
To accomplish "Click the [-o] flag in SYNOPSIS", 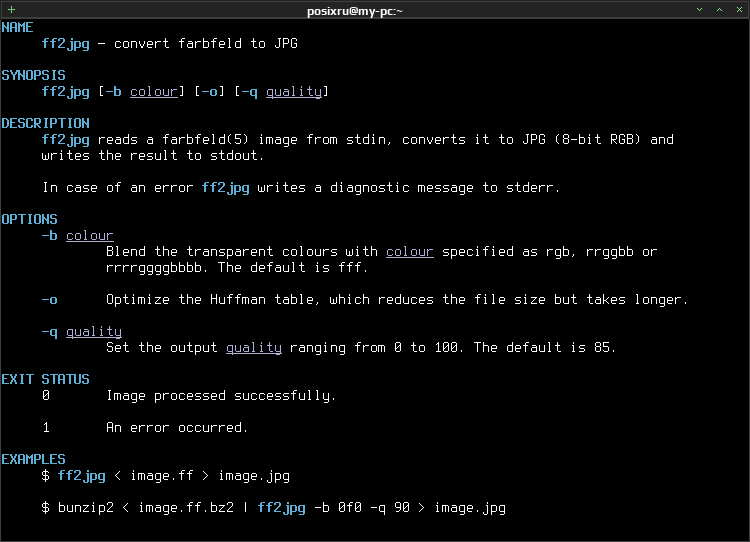I will [x=210, y=91].
